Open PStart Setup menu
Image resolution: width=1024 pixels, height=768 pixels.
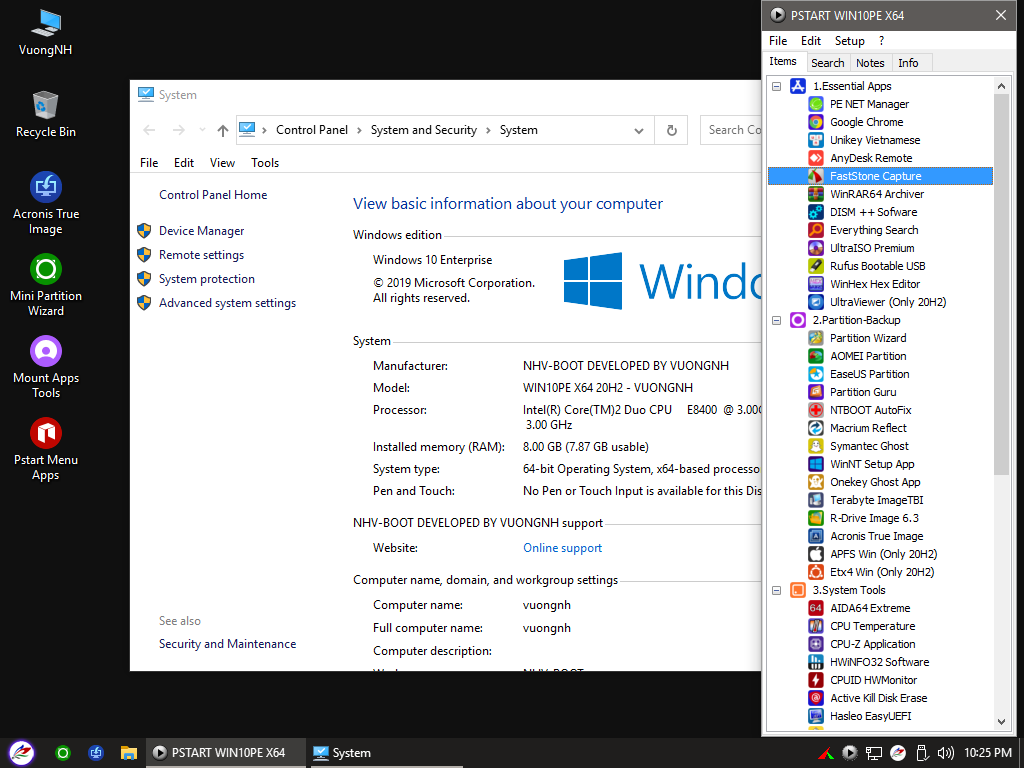pyautogui.click(x=849, y=40)
